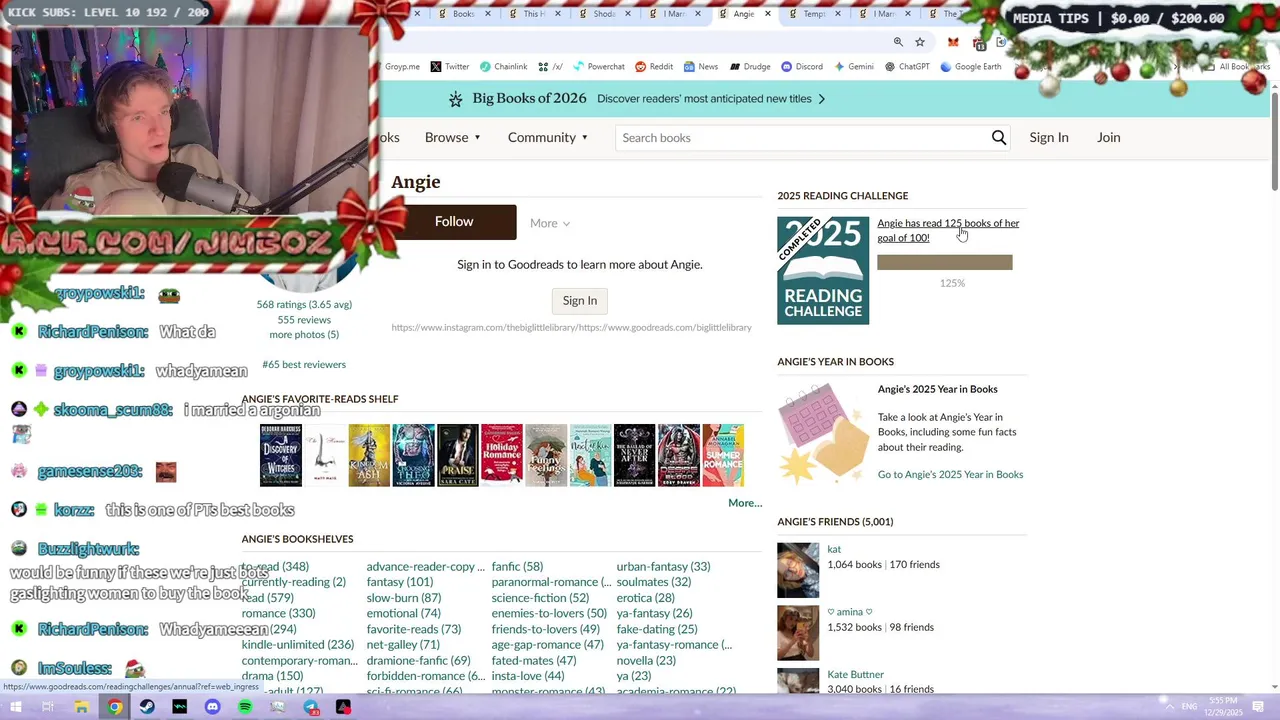
Task: Switch to the Tempt browser tab
Action: click(x=815, y=14)
